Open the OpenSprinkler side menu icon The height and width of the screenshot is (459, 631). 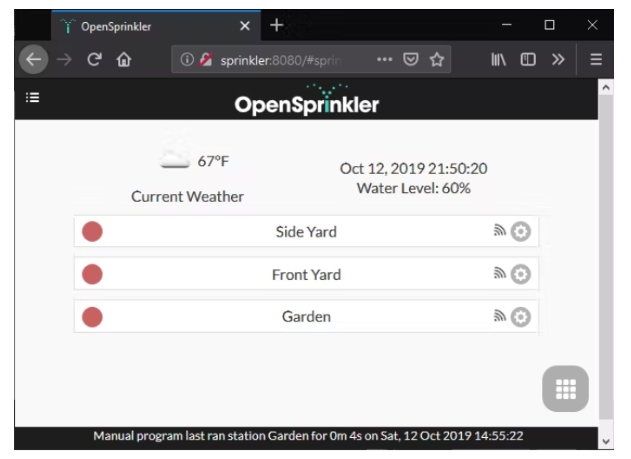[33, 97]
